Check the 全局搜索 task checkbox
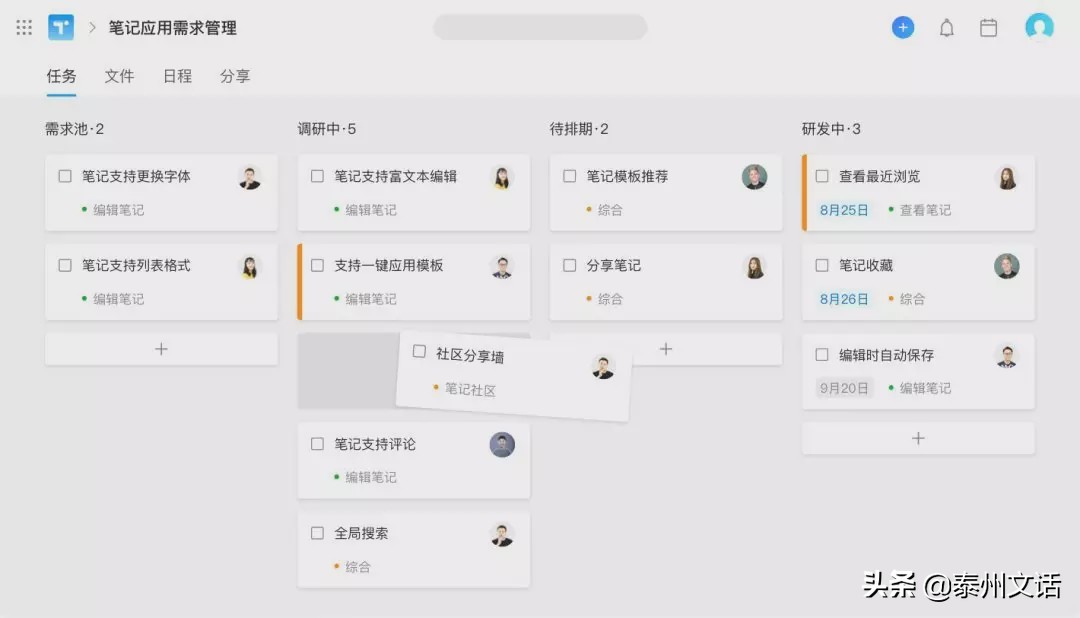1080x618 pixels. (318, 532)
